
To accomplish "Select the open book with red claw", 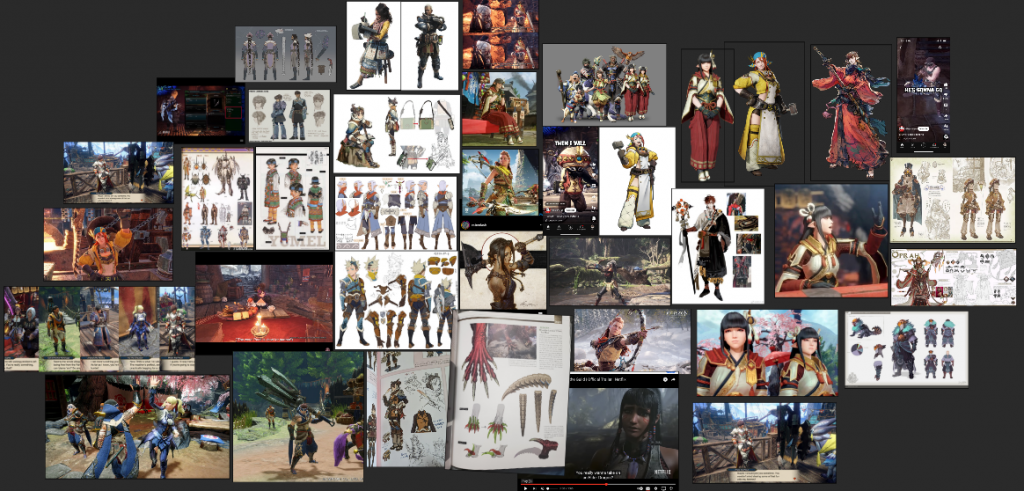I will point(509,392).
